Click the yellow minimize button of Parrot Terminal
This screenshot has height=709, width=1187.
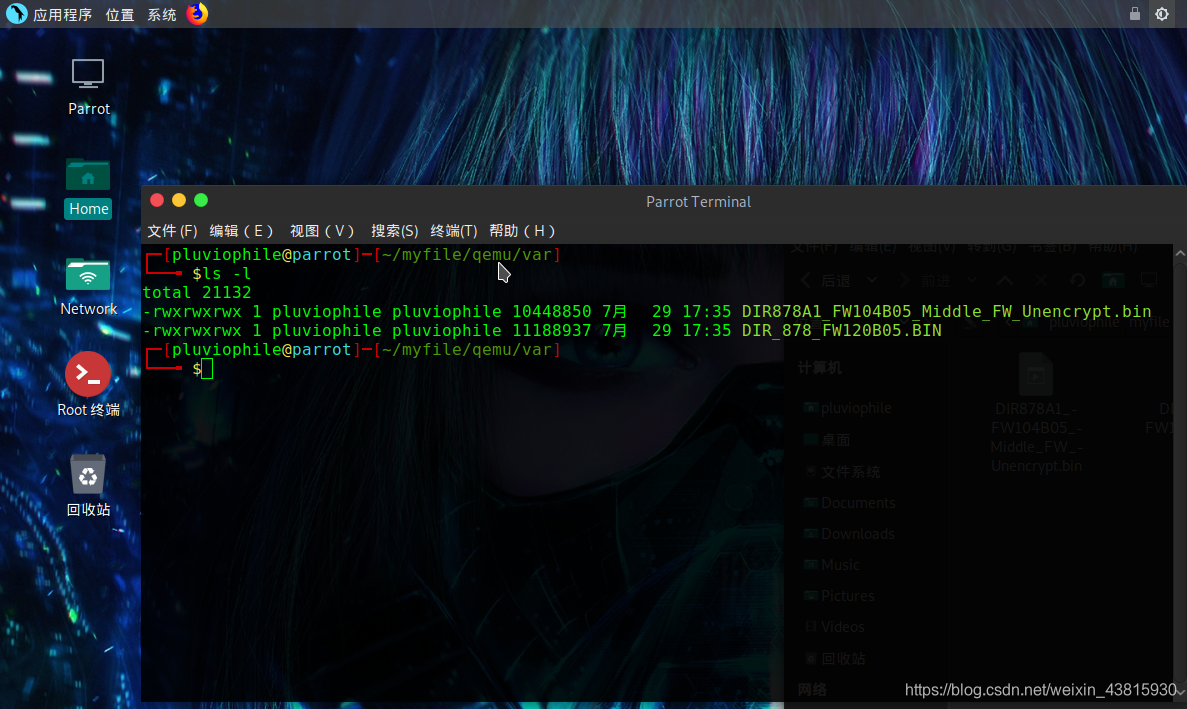(179, 200)
